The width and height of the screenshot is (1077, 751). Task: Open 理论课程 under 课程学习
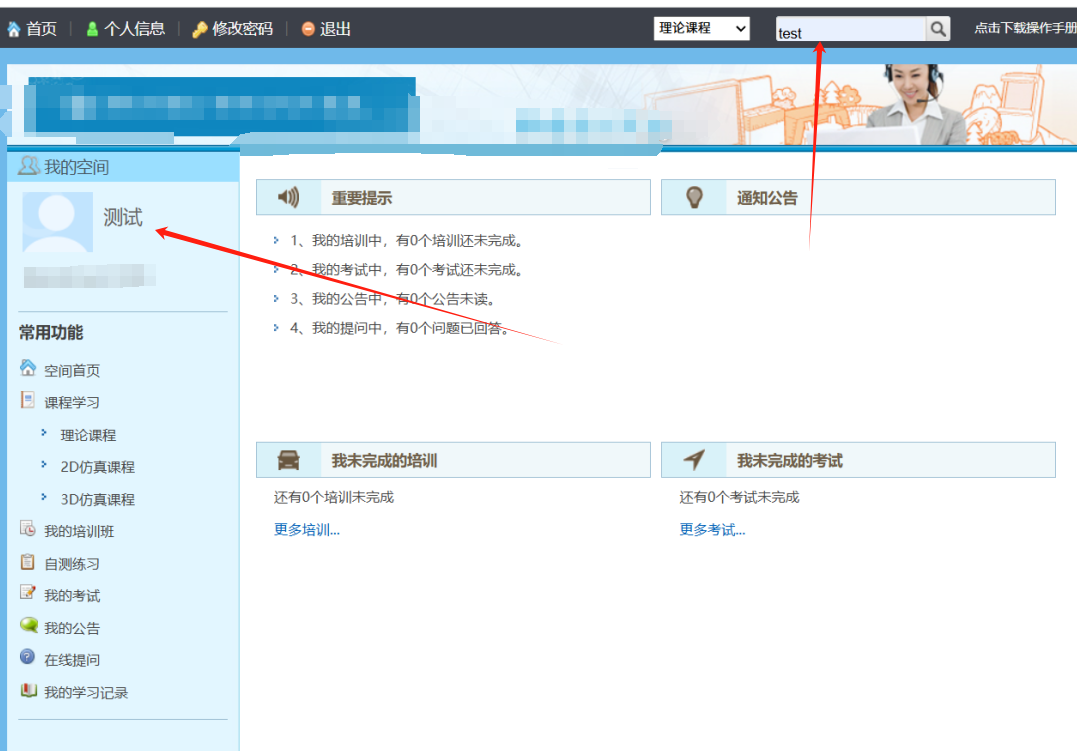(88, 435)
